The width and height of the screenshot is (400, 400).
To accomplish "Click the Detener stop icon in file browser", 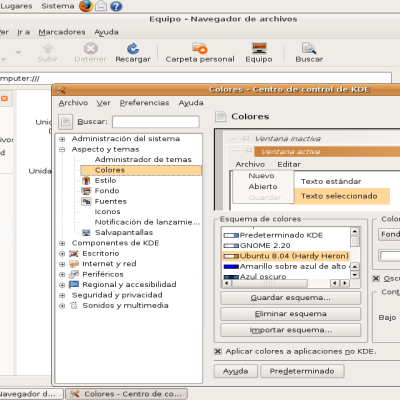I will click(90, 49).
